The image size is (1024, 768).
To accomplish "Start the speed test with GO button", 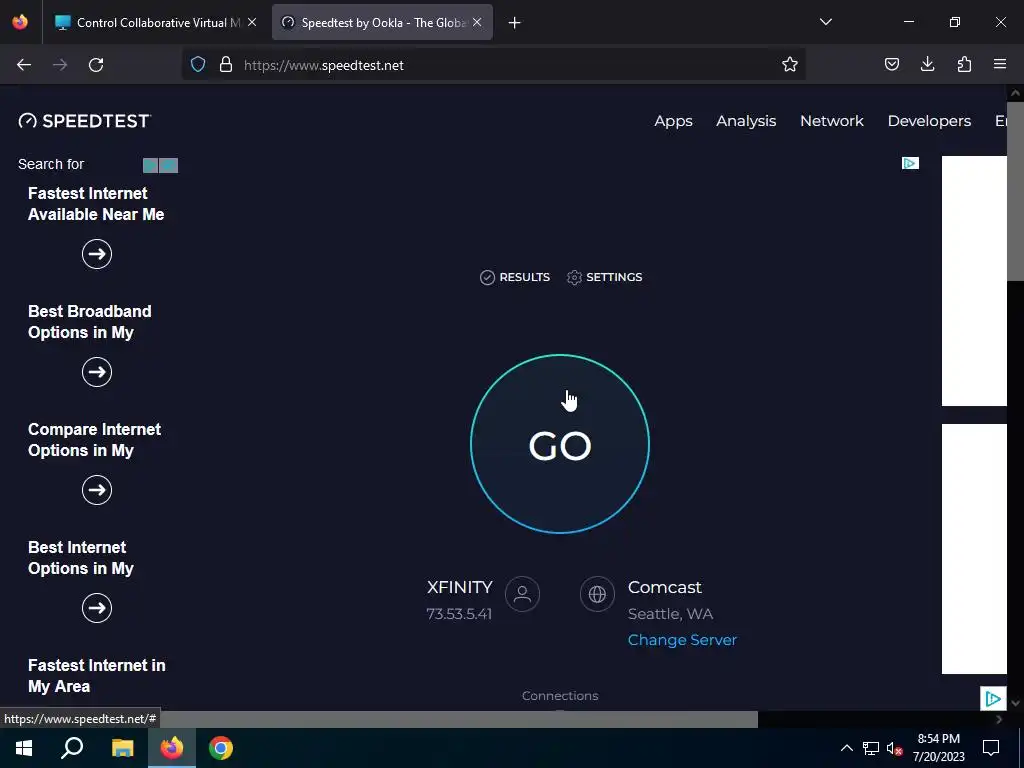I will point(560,444).
